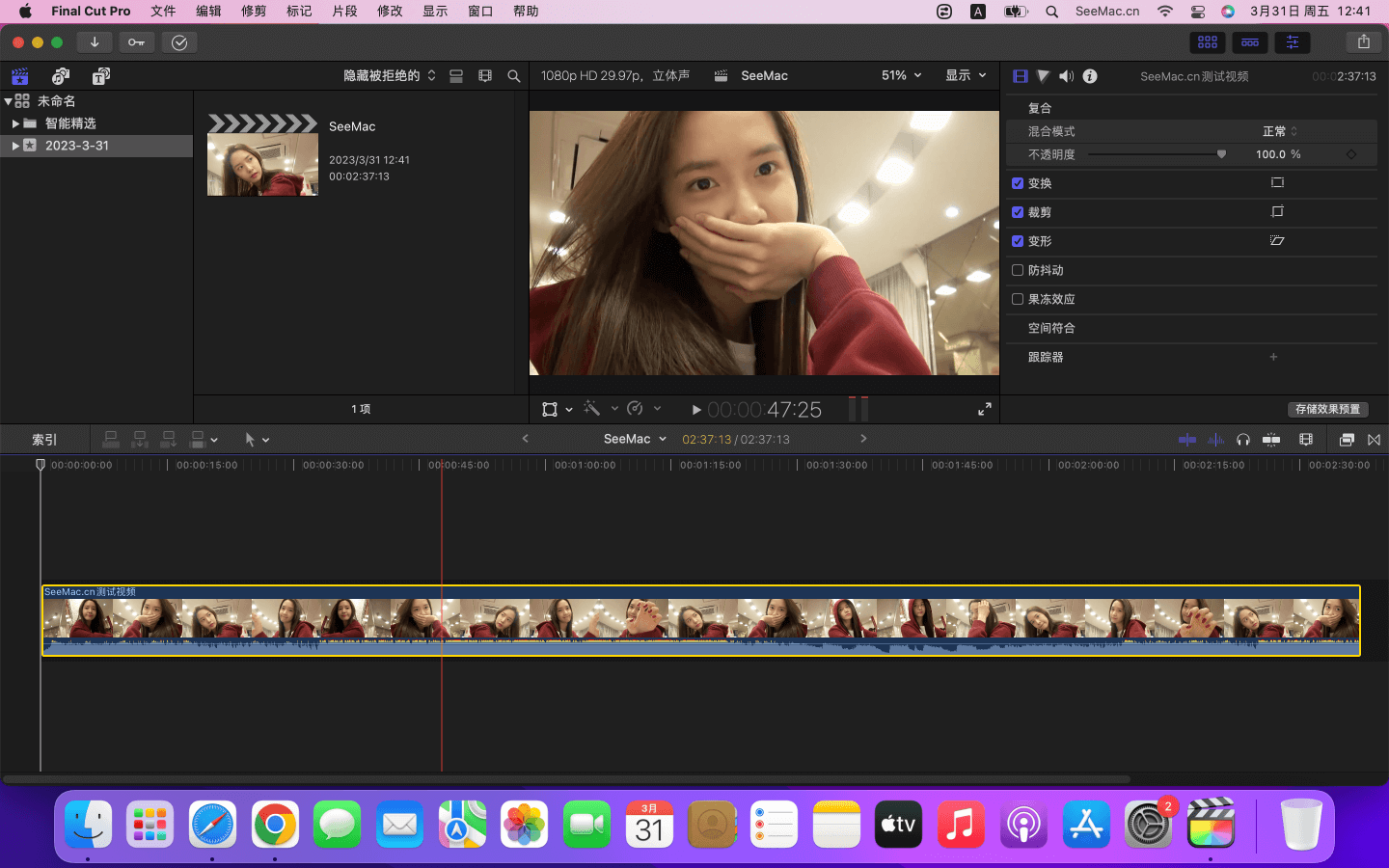The image size is (1389, 868).
Task: Open the titles and generators sidebar
Action: click(x=100, y=76)
